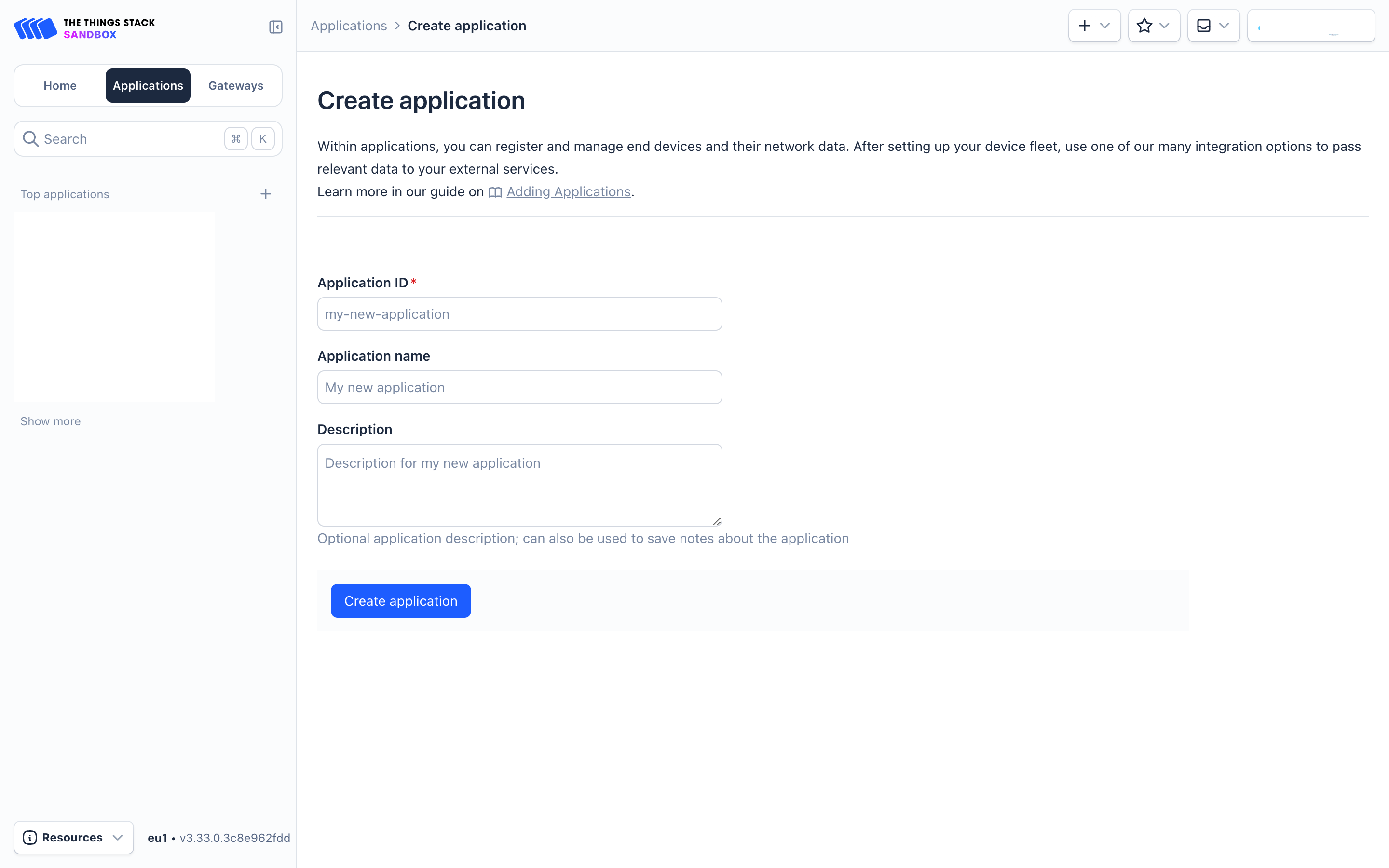Expand the bookmarks dropdown chevron
Image resolution: width=1389 pixels, height=868 pixels.
point(1164,26)
